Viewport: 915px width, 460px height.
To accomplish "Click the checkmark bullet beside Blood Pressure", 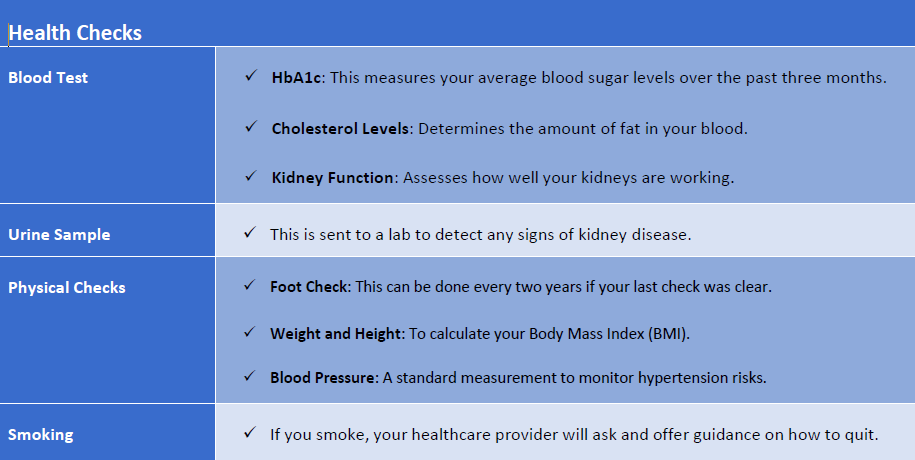I will click(x=250, y=376).
